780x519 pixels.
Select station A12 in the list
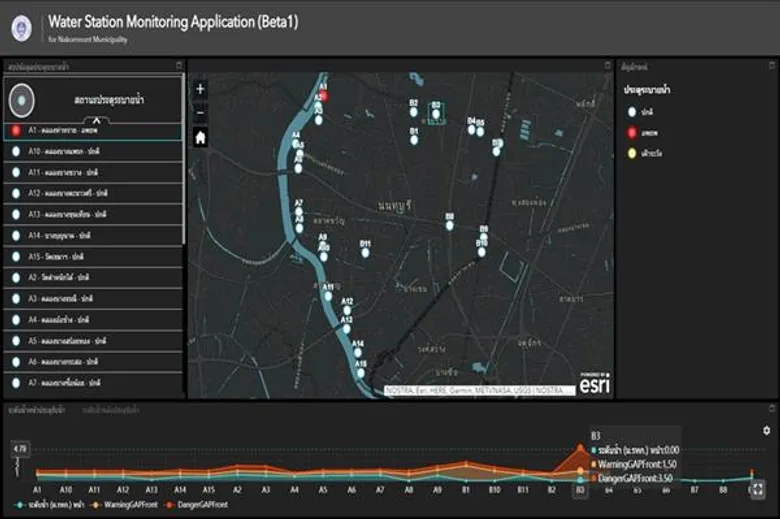coord(93,193)
